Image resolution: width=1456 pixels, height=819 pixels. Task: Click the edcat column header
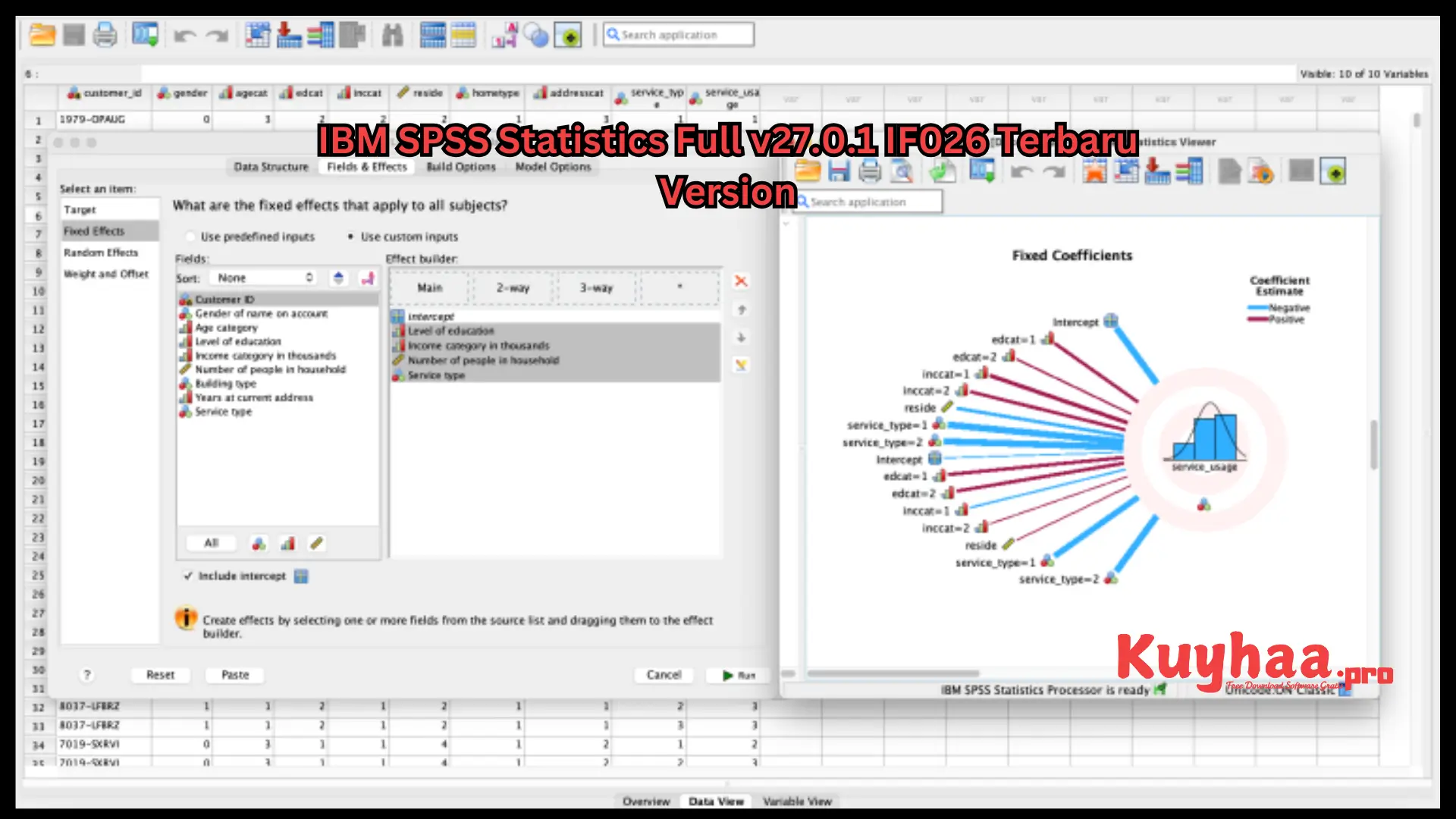pos(301,93)
